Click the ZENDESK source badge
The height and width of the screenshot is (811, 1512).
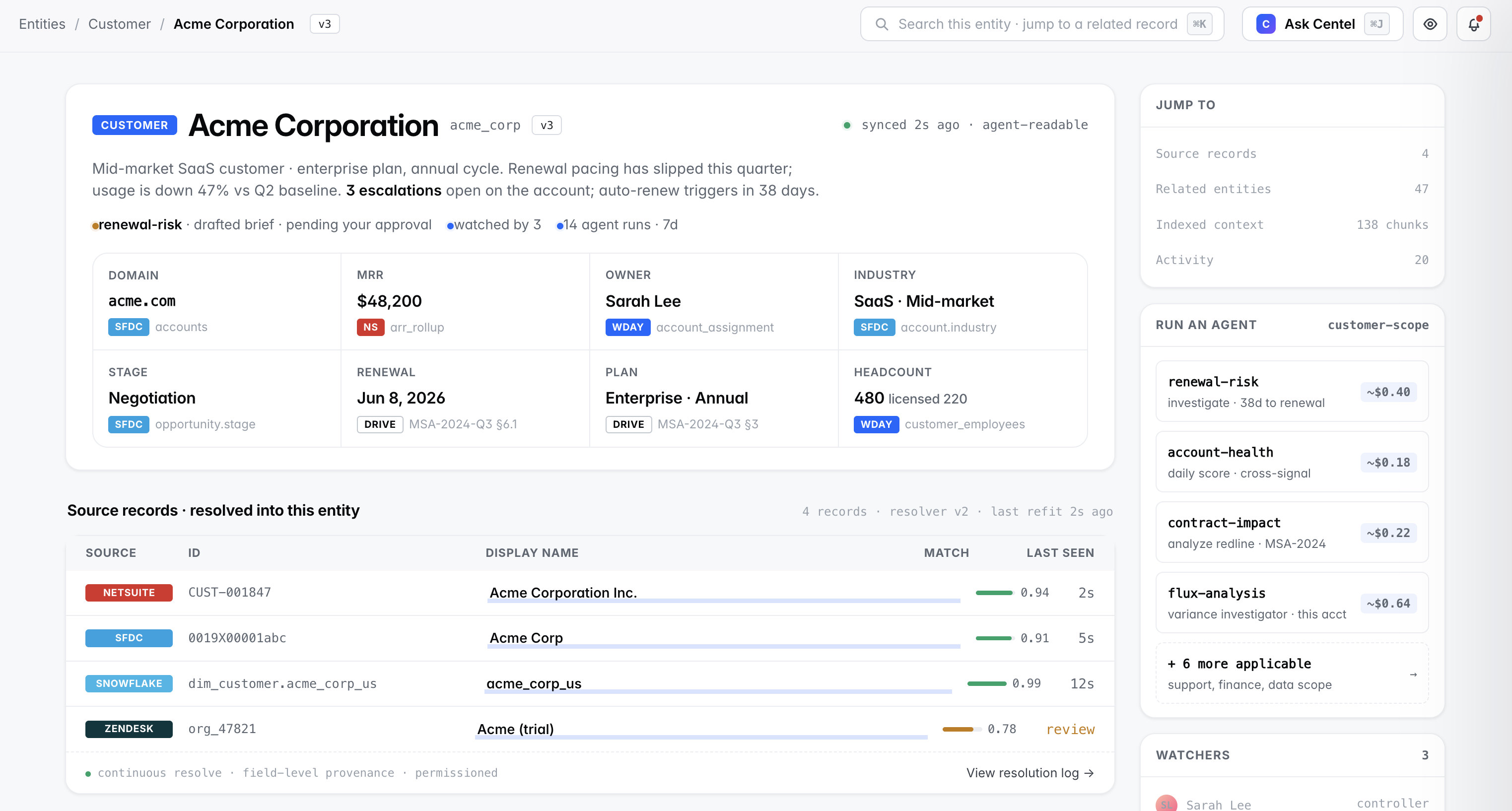129,729
